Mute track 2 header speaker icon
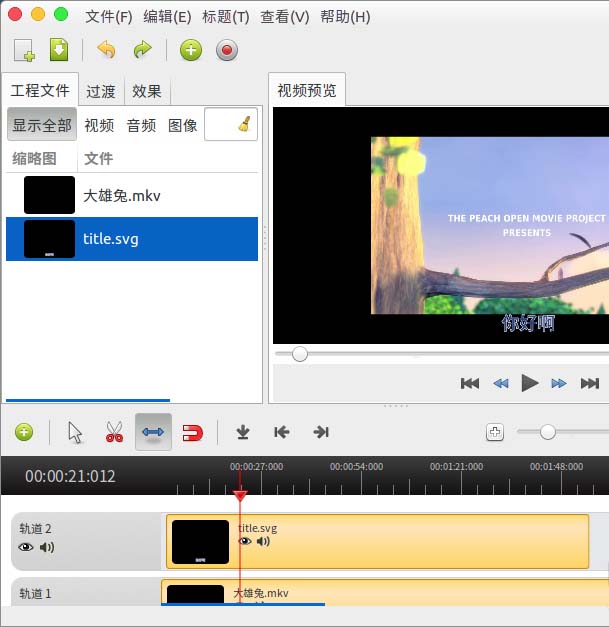This screenshot has width=609, height=627. click(x=47, y=547)
